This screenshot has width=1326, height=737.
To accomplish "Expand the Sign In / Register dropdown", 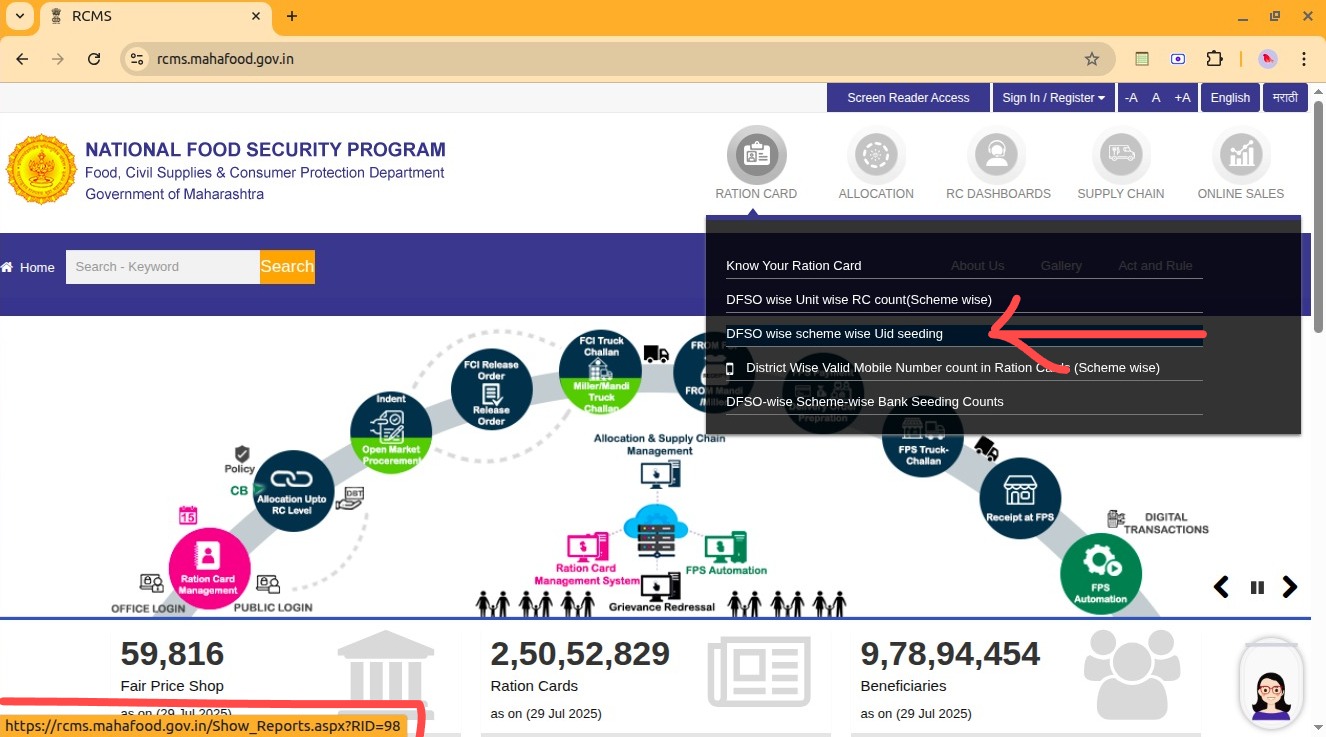I will [x=1053, y=98].
